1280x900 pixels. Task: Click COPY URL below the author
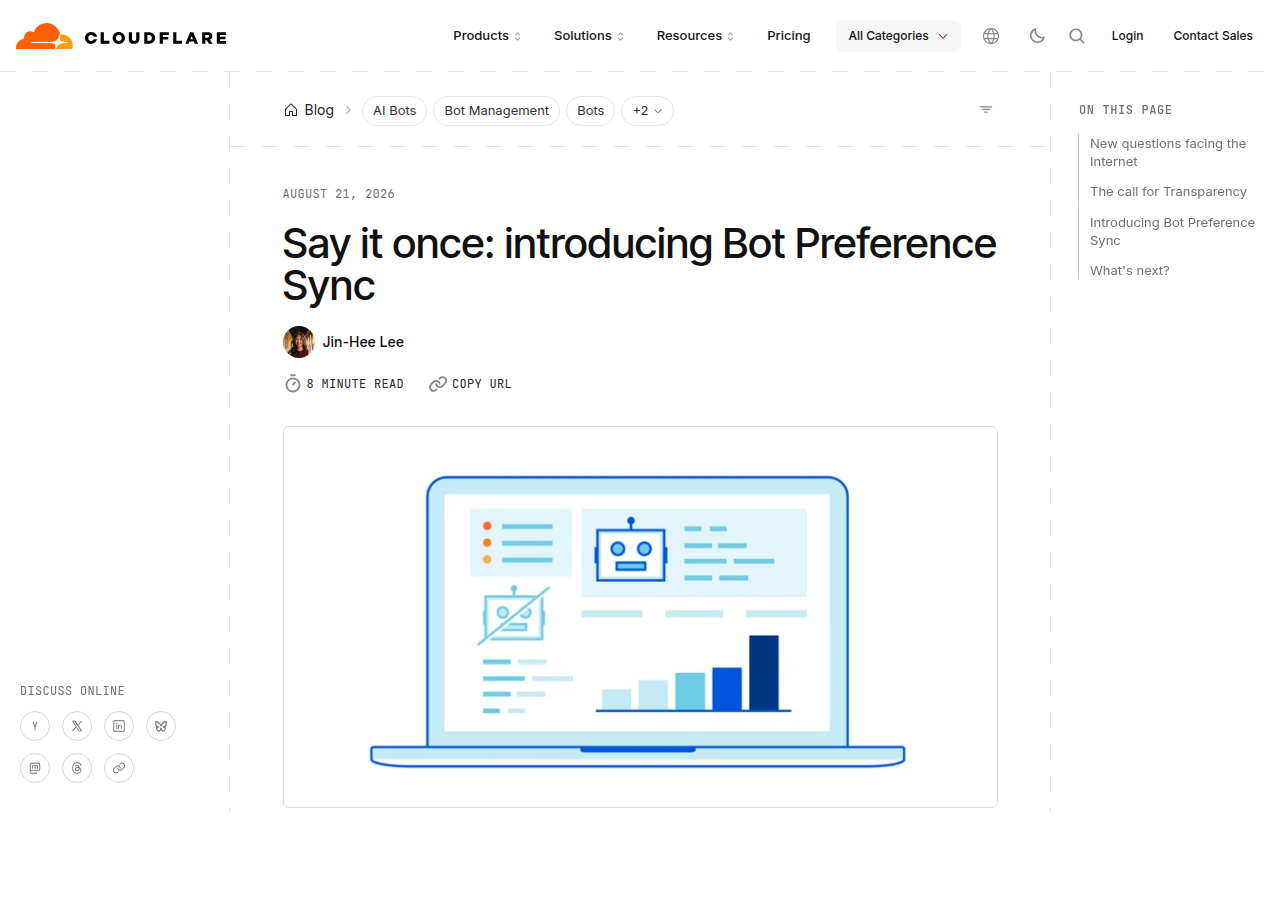(x=470, y=384)
